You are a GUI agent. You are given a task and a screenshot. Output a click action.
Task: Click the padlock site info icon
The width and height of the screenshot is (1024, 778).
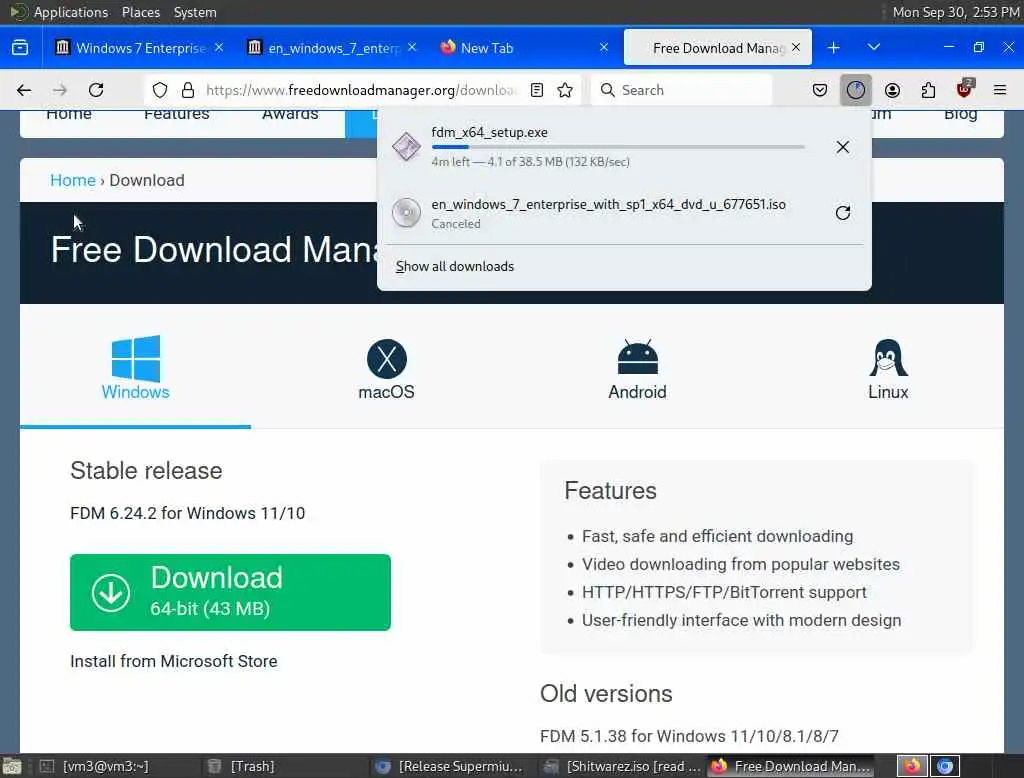[x=188, y=90]
